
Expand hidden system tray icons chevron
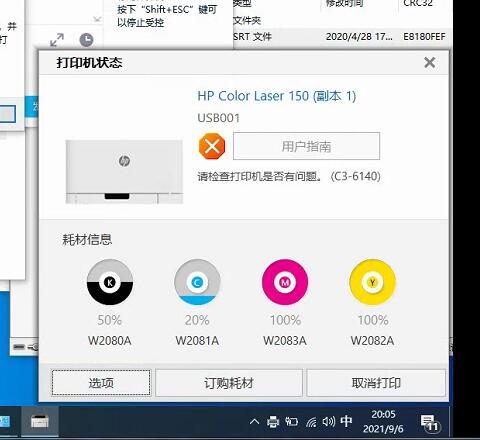pos(254,422)
